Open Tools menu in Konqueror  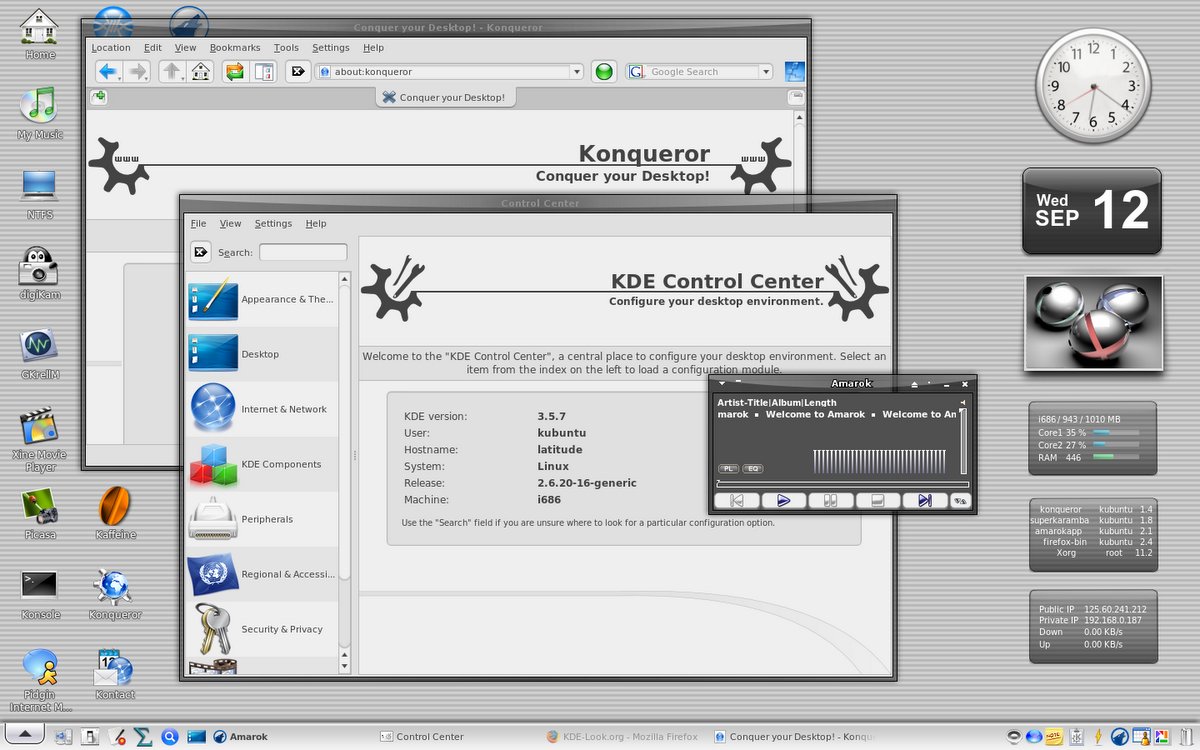[286, 47]
